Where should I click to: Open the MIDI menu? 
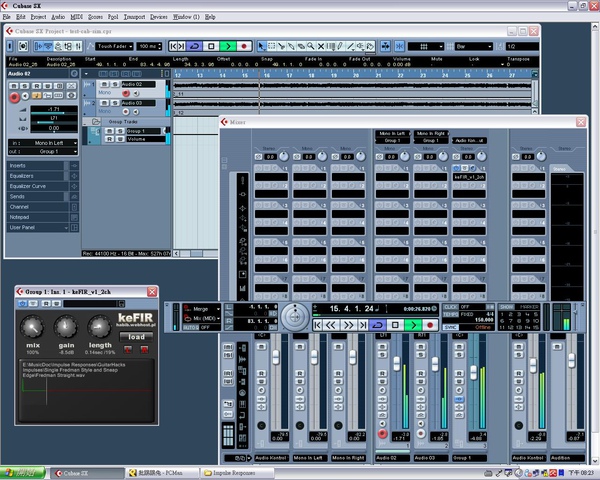click(x=77, y=17)
